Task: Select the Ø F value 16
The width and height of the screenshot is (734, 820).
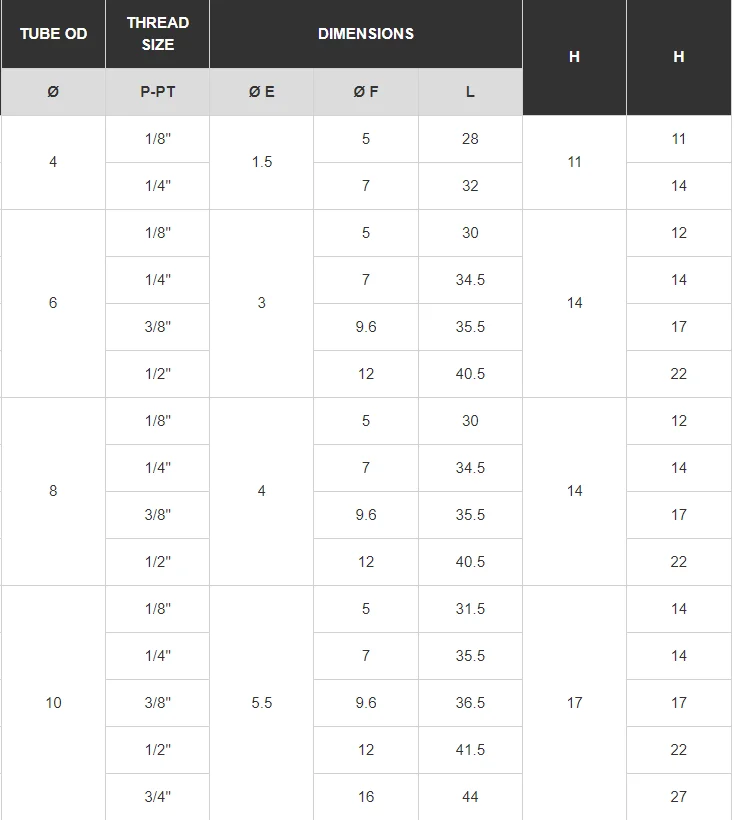Action: click(x=365, y=797)
